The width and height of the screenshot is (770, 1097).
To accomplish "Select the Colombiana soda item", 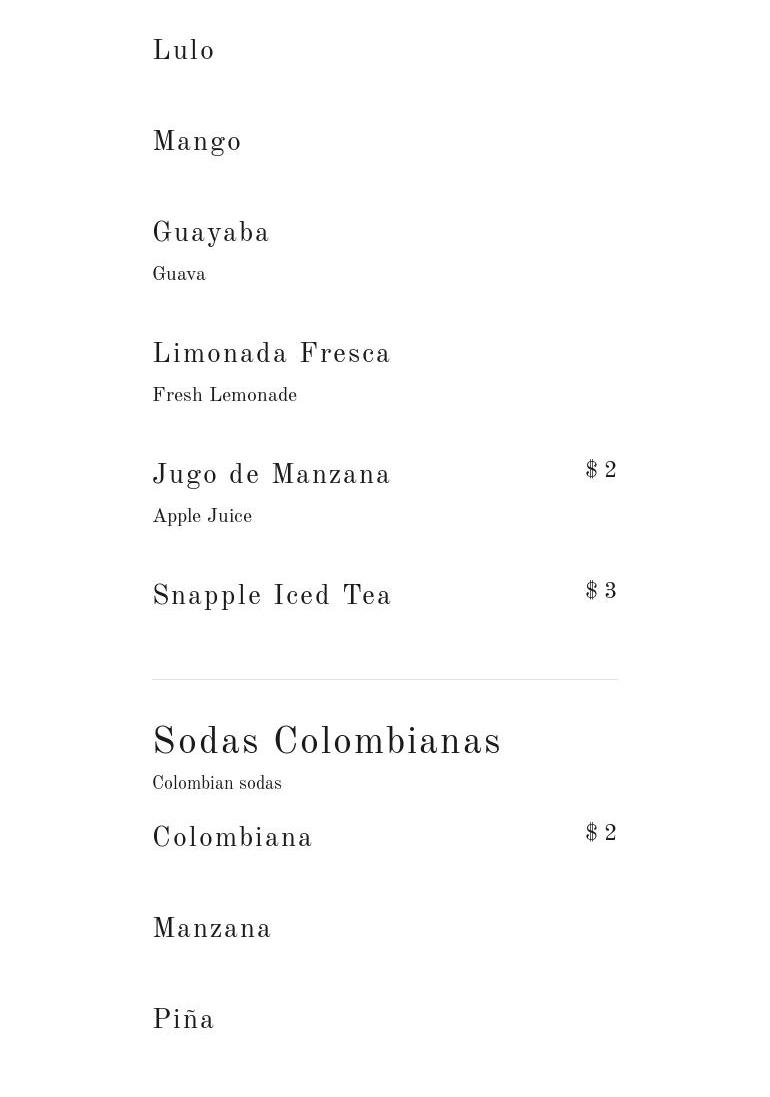I will (232, 839).
